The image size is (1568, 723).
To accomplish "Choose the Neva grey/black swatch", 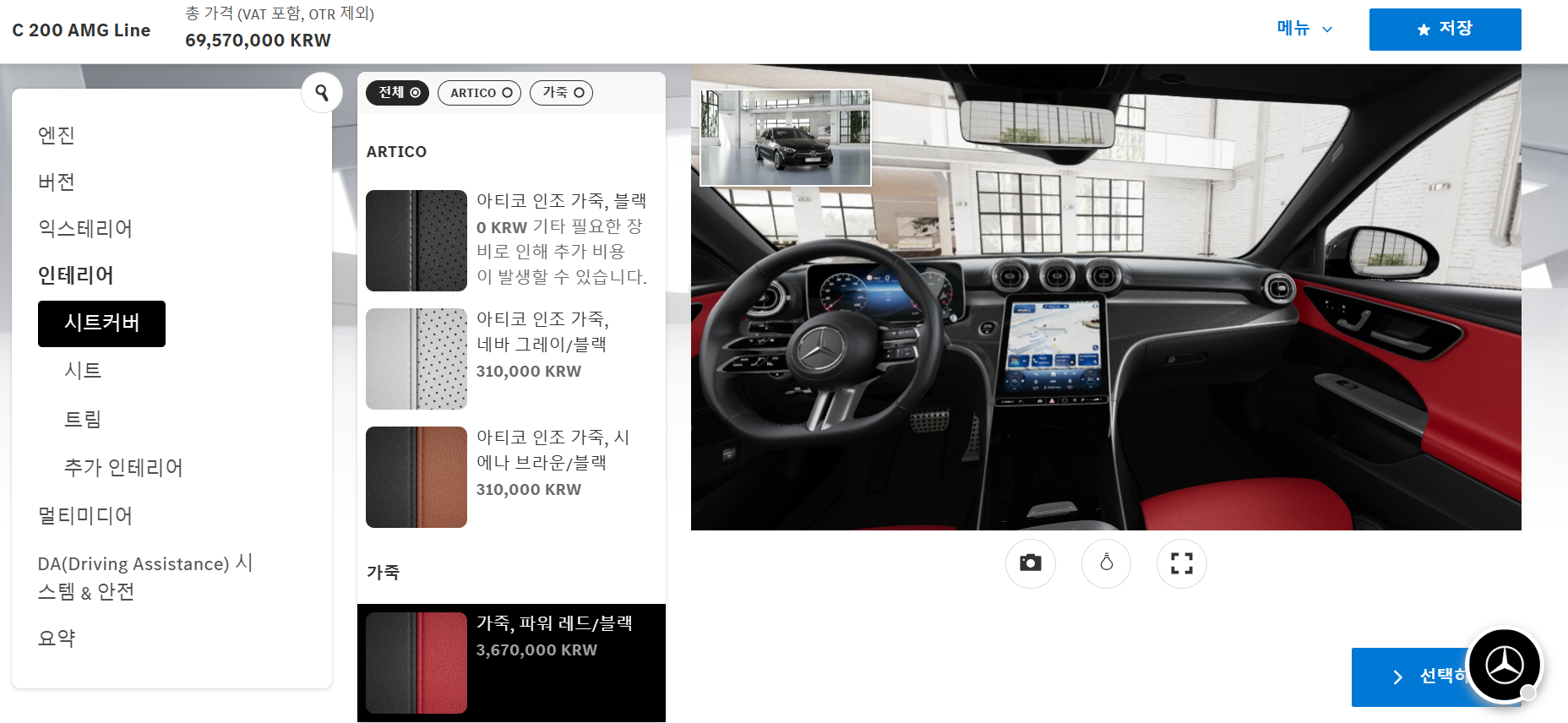I will 416,359.
